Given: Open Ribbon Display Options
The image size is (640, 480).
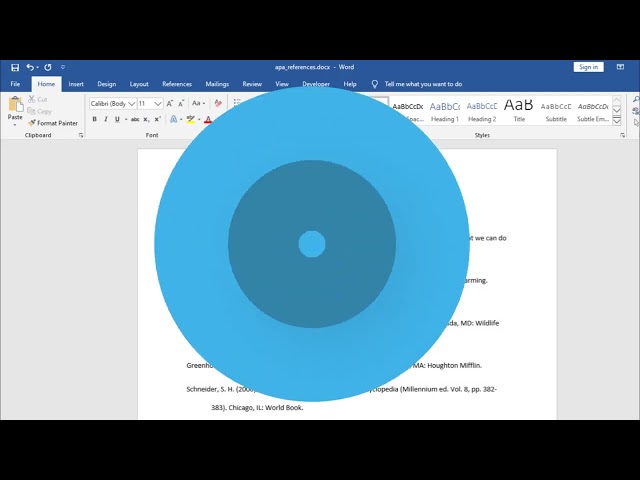Looking at the screenshot, I should point(620,67).
